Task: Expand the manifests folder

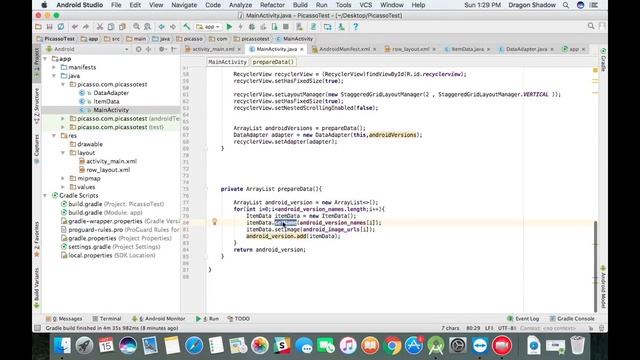Action: pos(54,67)
